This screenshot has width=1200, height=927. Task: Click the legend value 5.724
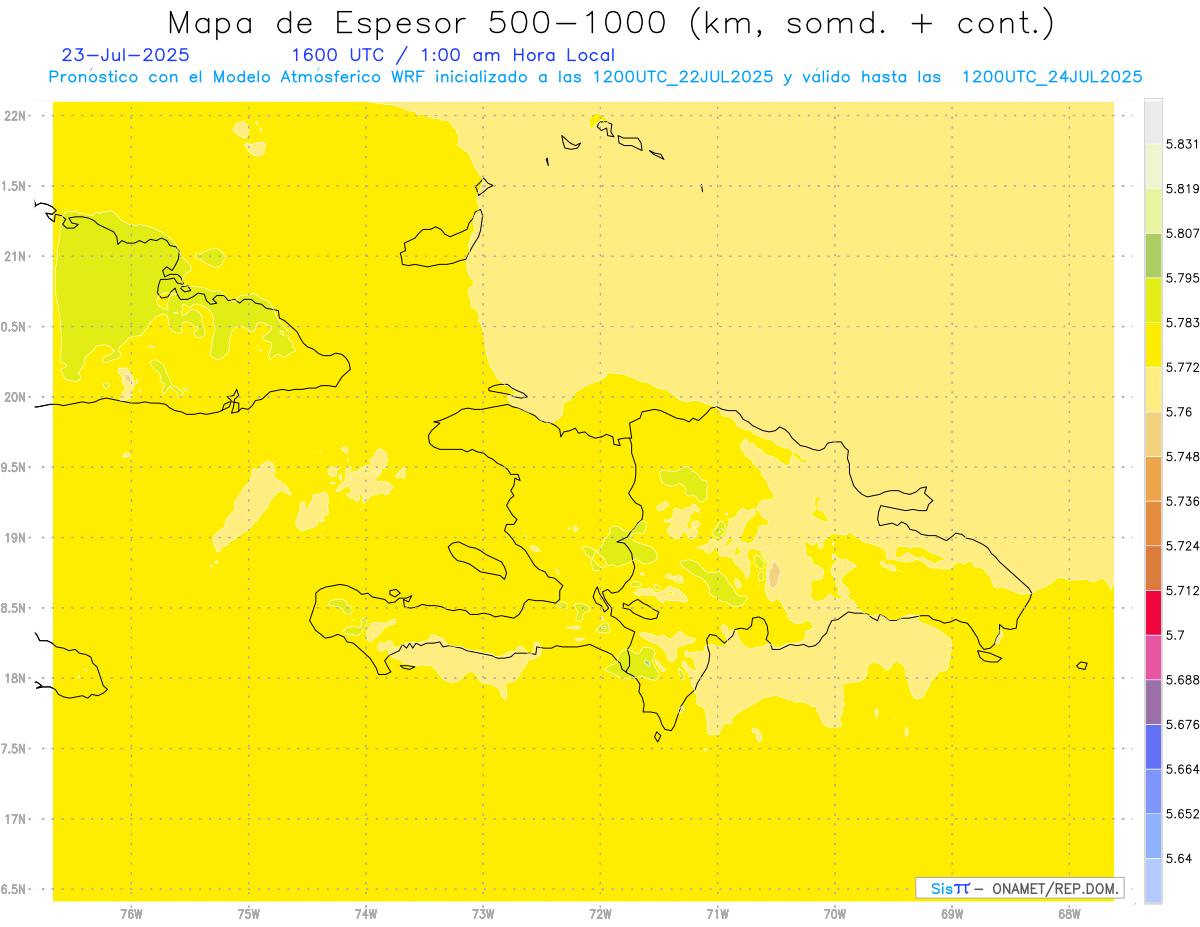click(1183, 546)
